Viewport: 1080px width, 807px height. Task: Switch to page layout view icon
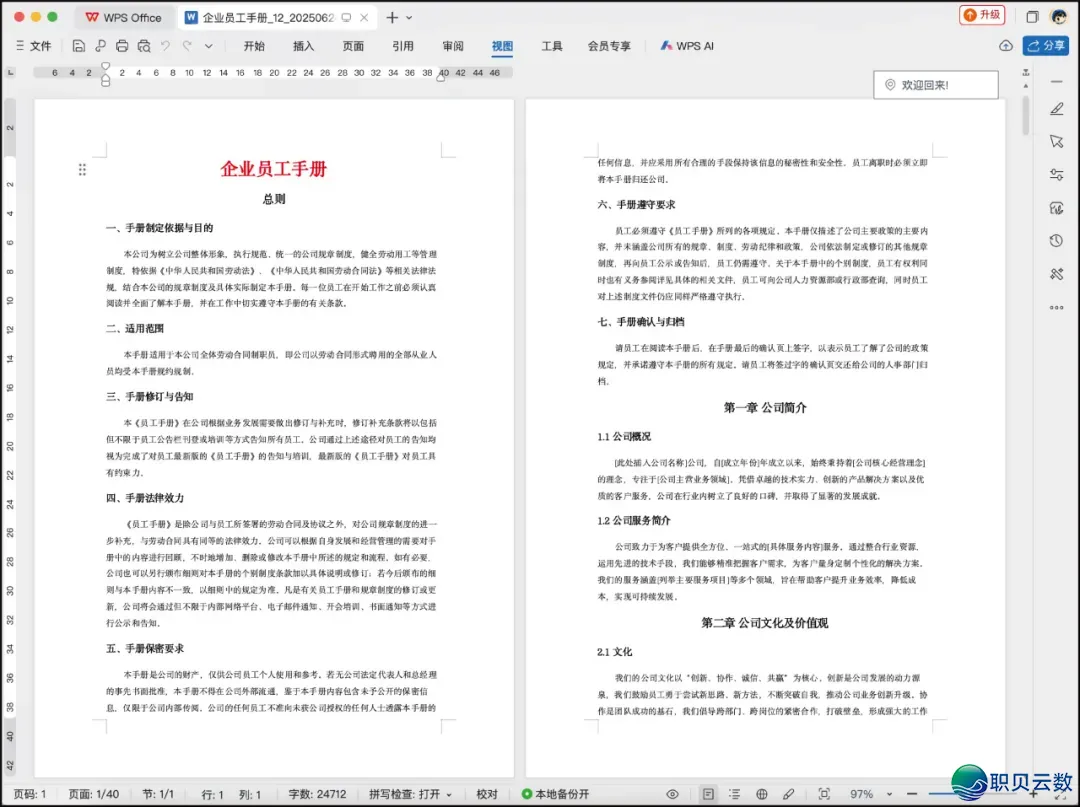click(x=708, y=794)
